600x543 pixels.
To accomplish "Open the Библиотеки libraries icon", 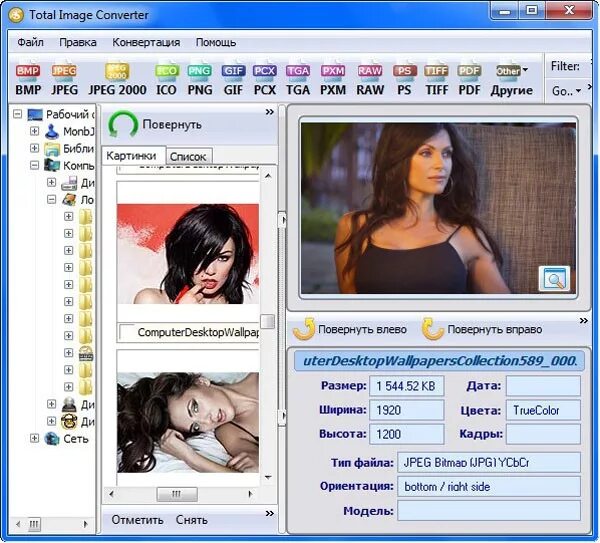I will coord(52,148).
